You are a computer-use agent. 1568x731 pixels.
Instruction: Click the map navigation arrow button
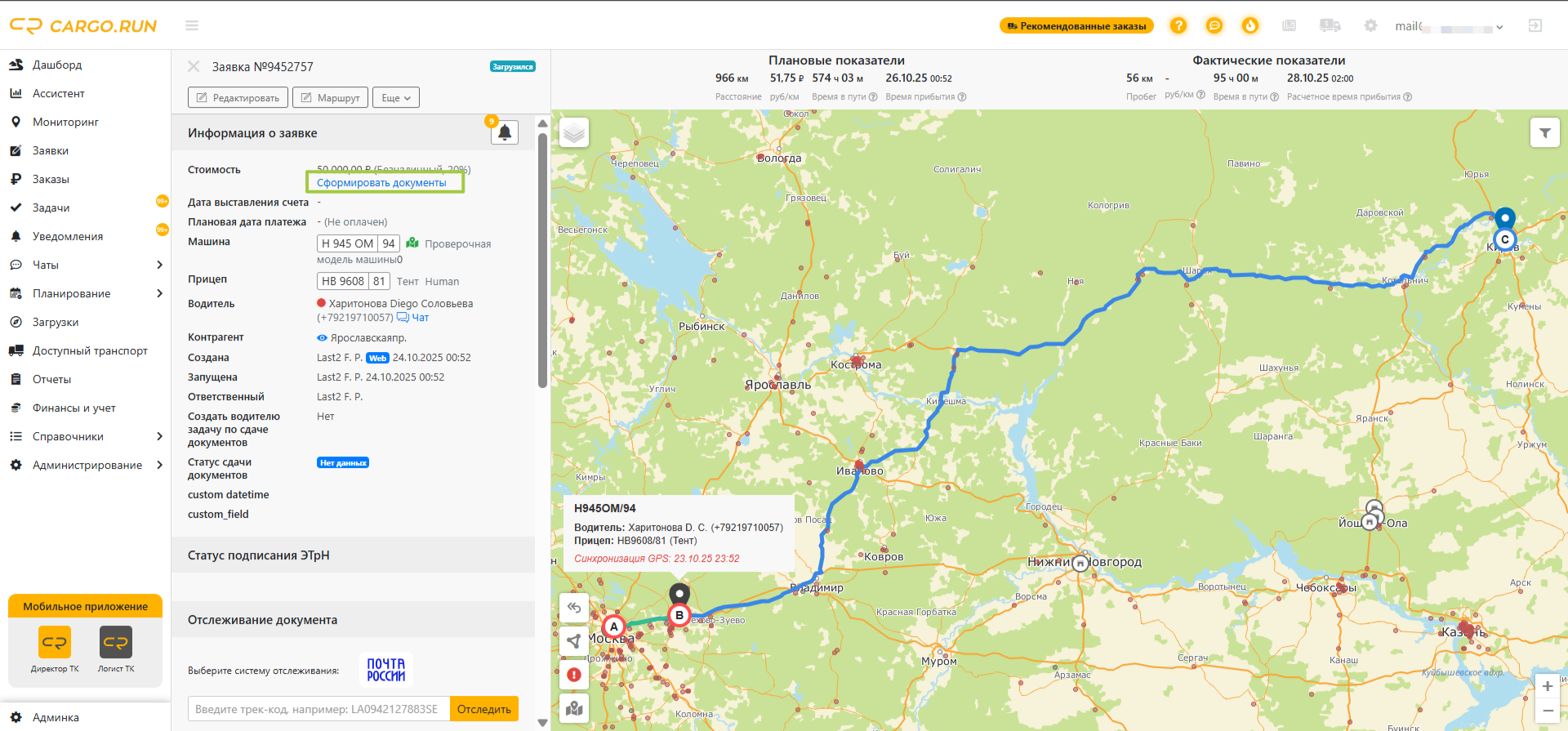click(574, 641)
